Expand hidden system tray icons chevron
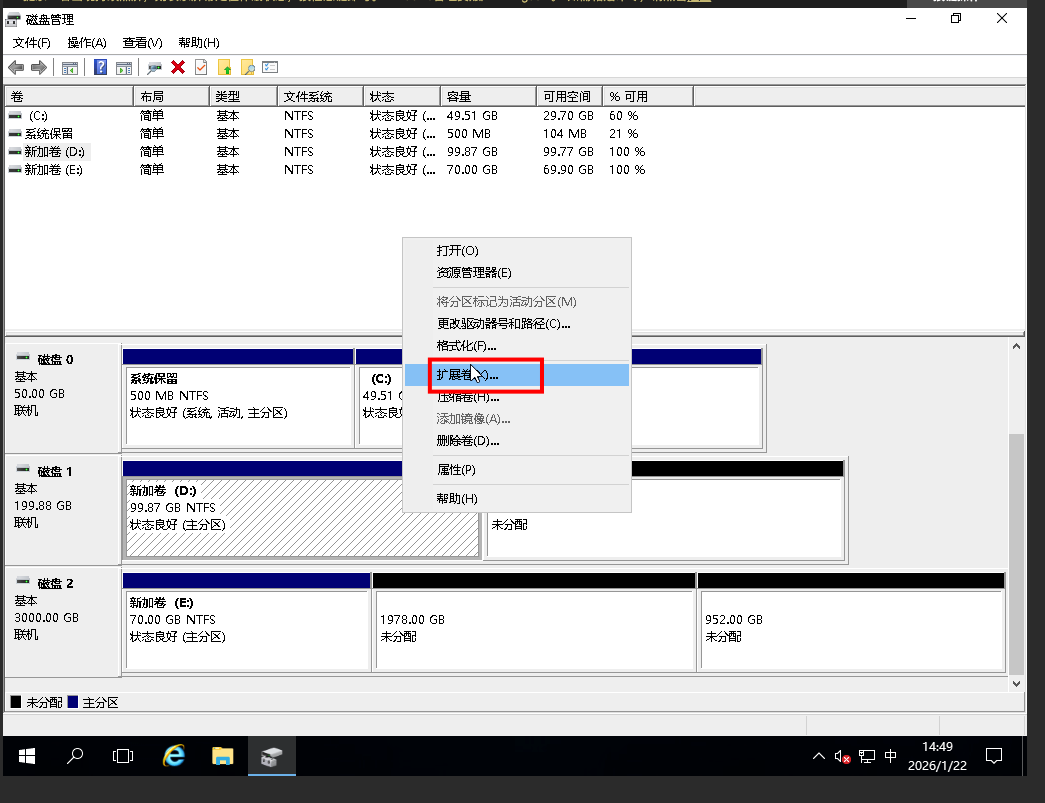 [x=819, y=756]
